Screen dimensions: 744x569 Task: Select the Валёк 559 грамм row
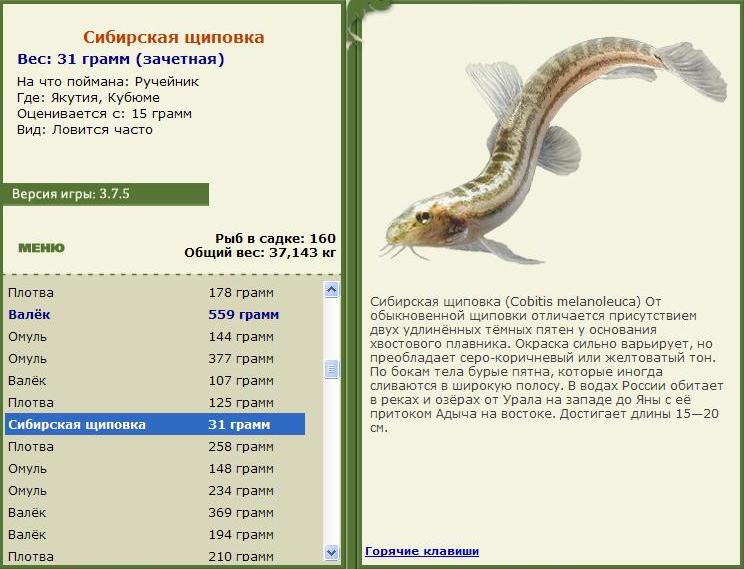155,315
